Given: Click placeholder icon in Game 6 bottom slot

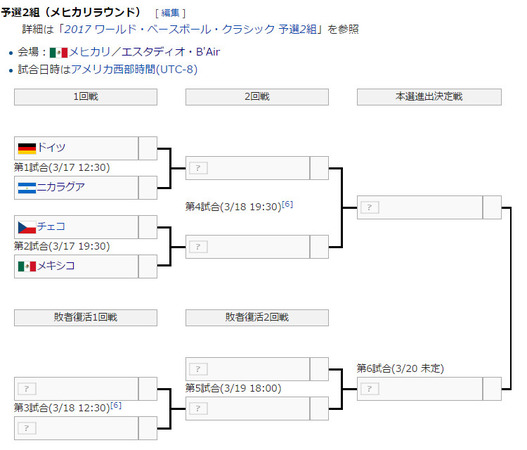Looking at the screenshot, I should point(369,389).
